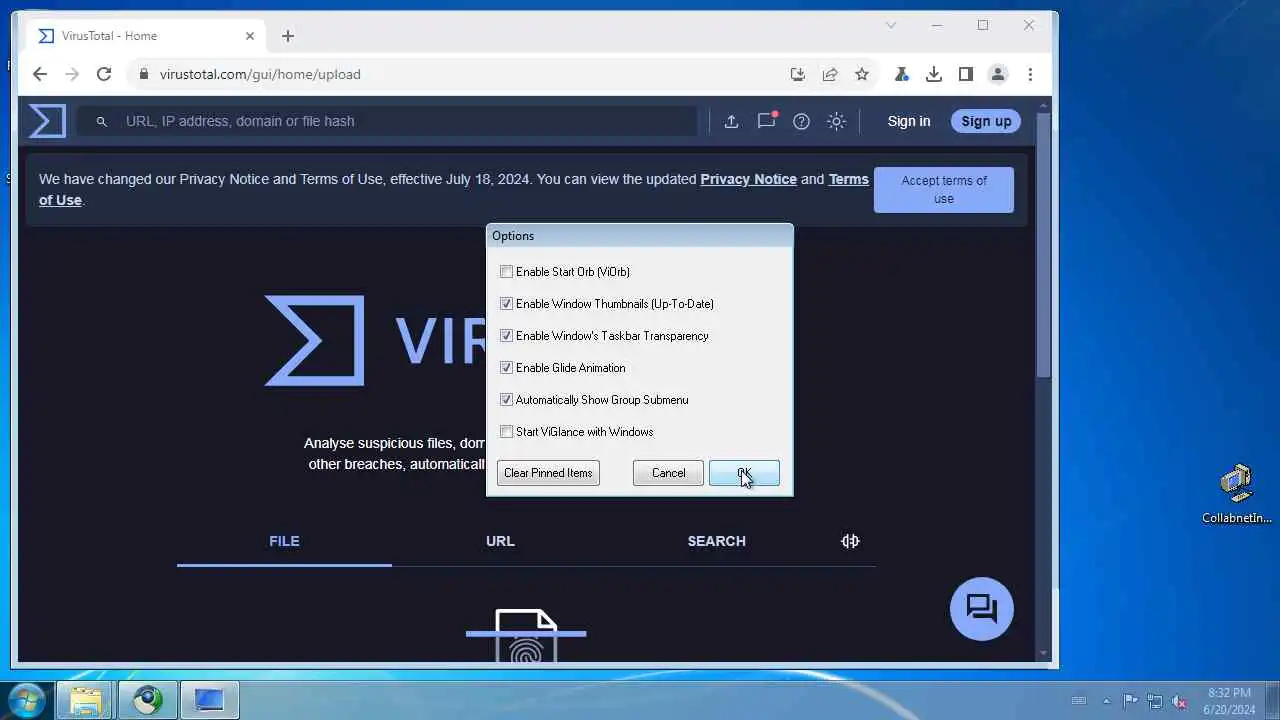Show hidden tray icons arrow
1280x720 pixels.
click(x=1105, y=701)
